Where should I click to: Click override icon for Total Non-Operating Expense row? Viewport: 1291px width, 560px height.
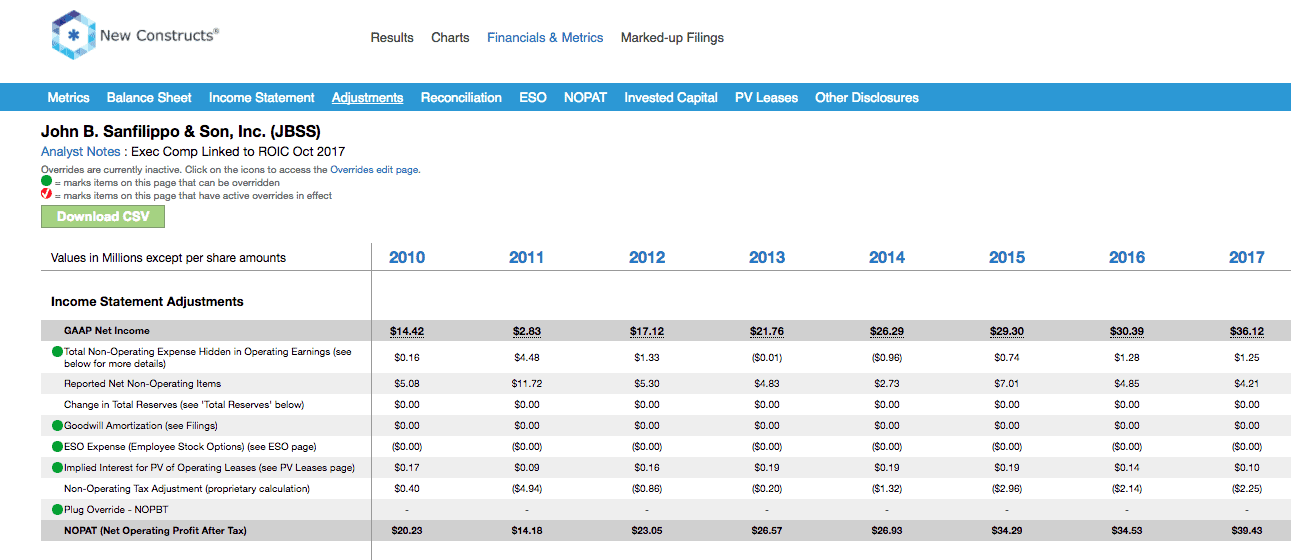pos(57,352)
